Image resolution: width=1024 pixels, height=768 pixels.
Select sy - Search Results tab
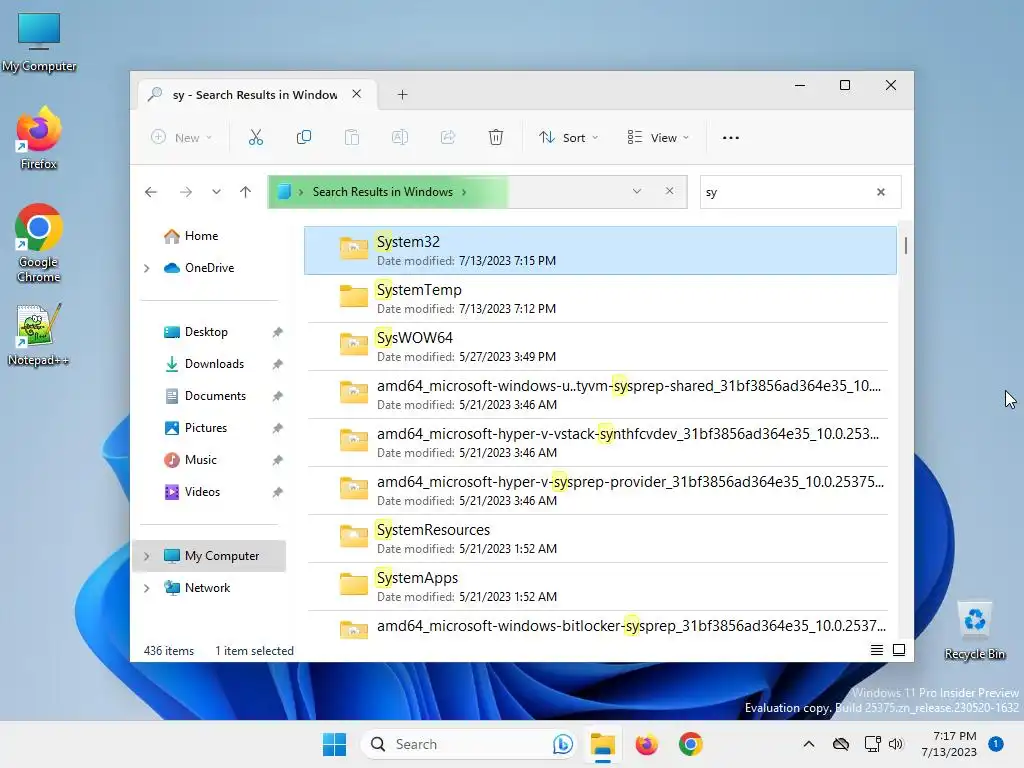pos(255,95)
